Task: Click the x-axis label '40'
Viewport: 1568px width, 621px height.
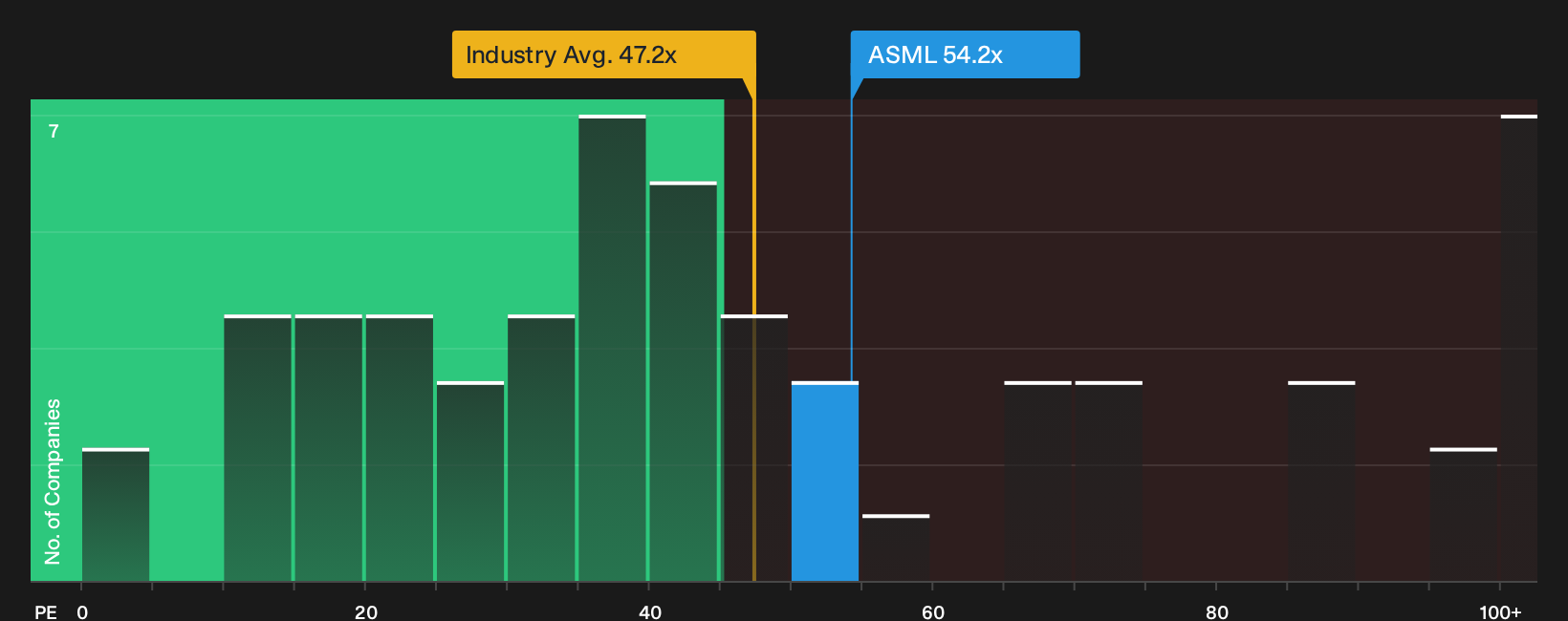Action: click(650, 612)
